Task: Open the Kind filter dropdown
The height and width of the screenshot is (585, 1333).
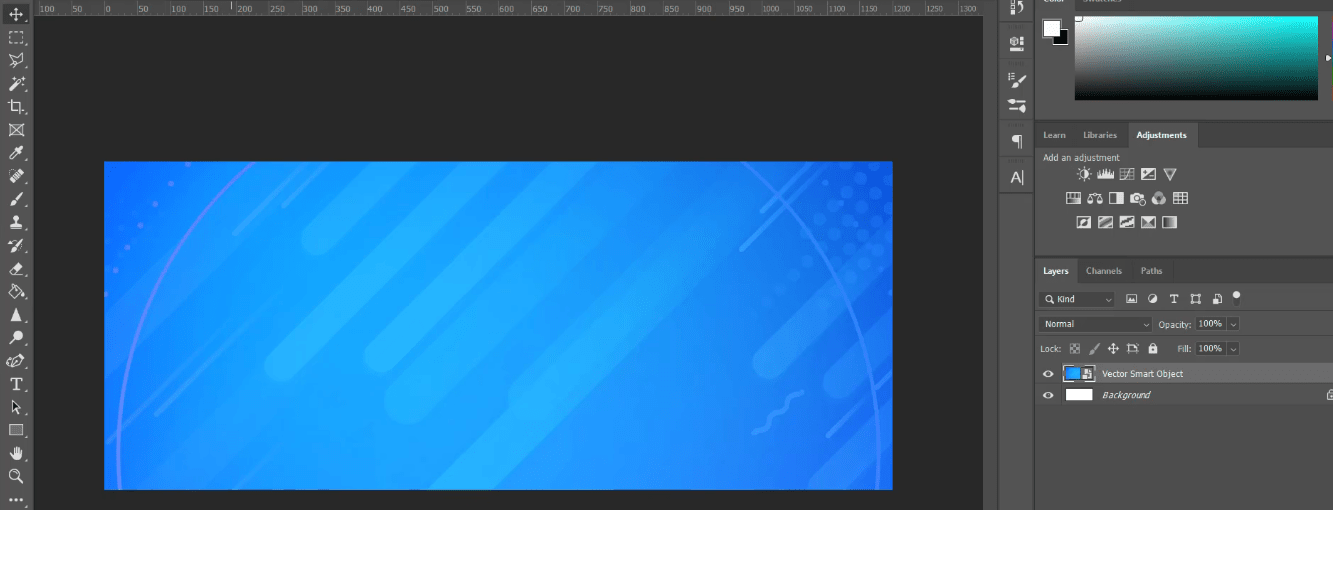Action: (1077, 299)
